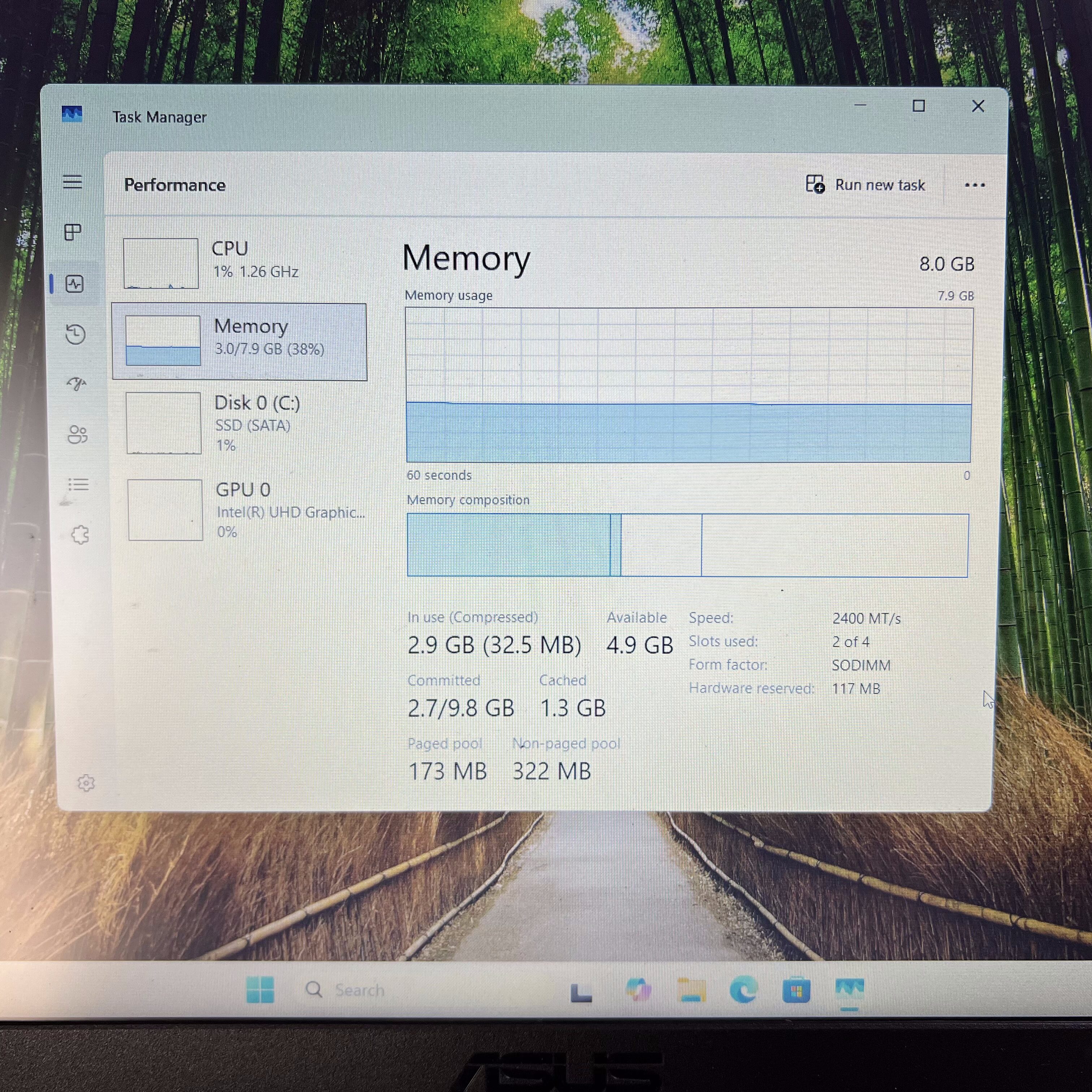Close the Task Manager window
The width and height of the screenshot is (1092, 1092).
coord(978,106)
